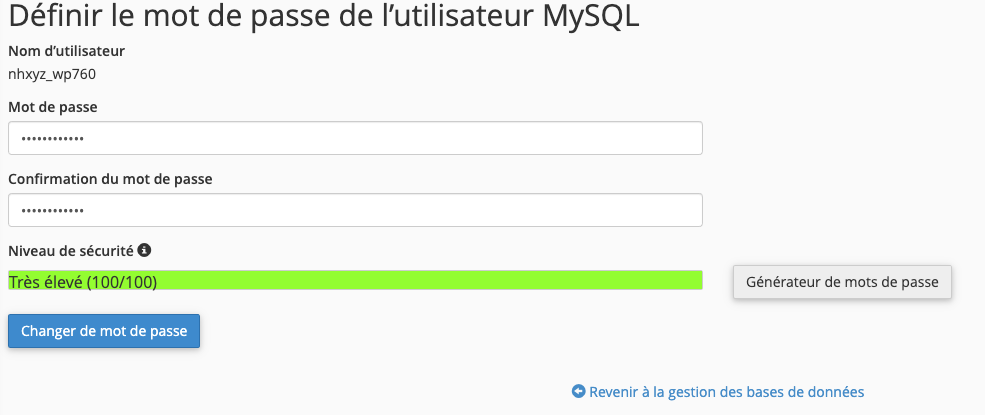This screenshot has height=415, width=985.
Task: Focus the Mot de passe input field
Action: pyautogui.click(x=355, y=138)
